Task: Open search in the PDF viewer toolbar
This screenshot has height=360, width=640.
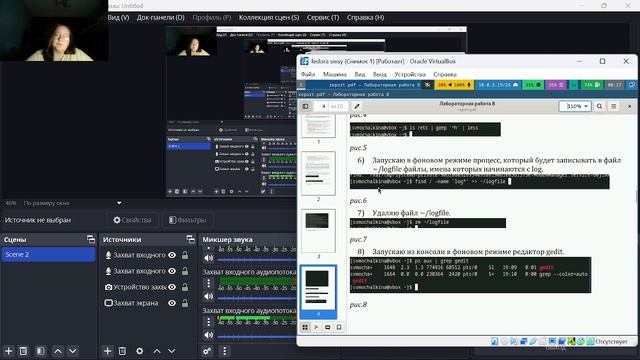Action: (599, 106)
